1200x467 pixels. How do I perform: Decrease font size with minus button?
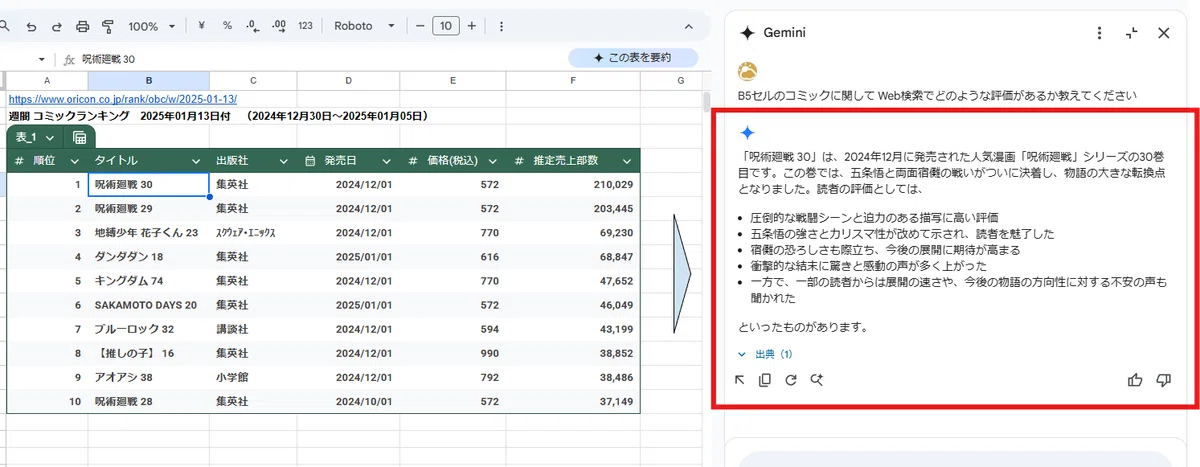420,26
